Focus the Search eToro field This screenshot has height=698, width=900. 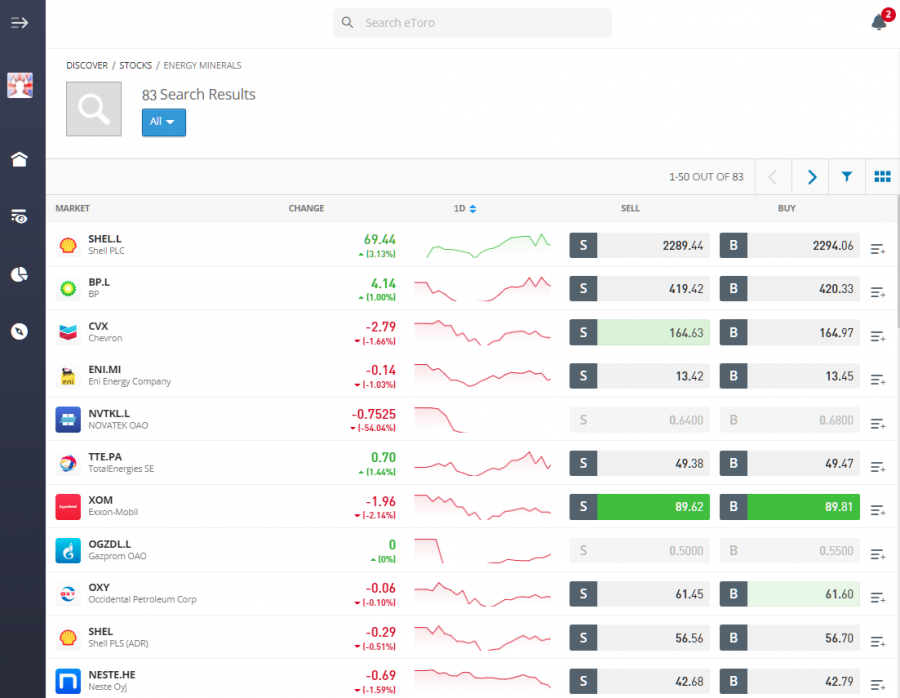tap(472, 23)
